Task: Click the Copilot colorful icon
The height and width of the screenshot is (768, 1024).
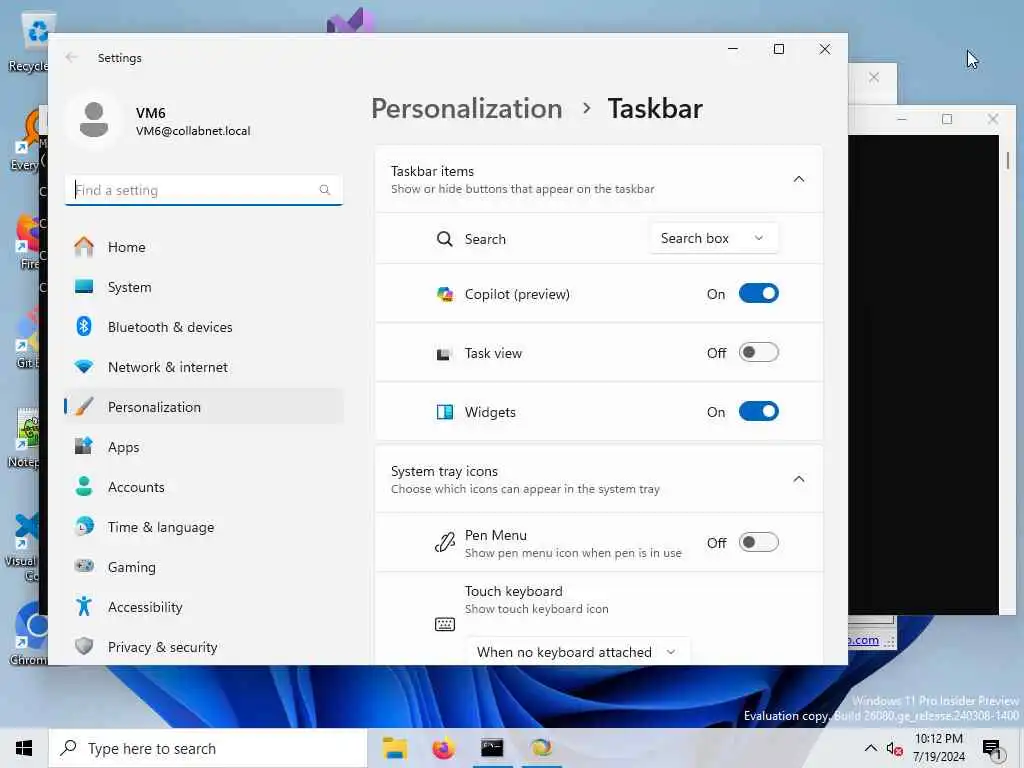Action: coord(445,294)
